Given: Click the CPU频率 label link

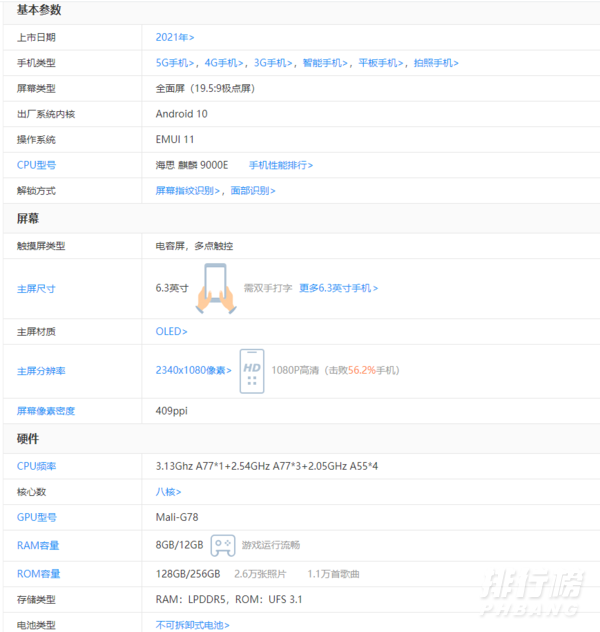Looking at the screenshot, I should (x=36, y=466).
